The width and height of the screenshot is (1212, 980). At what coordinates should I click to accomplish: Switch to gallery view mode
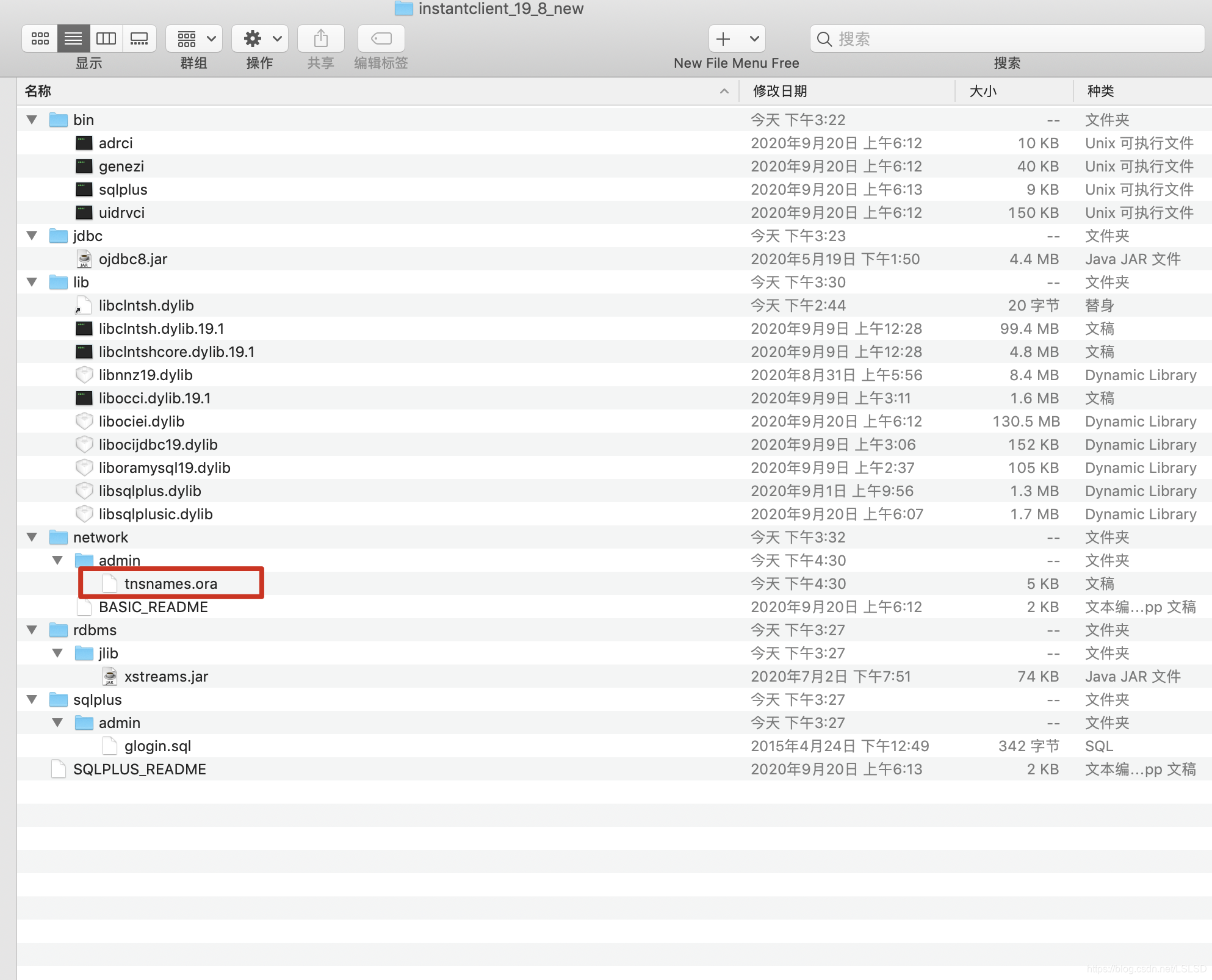(x=139, y=39)
